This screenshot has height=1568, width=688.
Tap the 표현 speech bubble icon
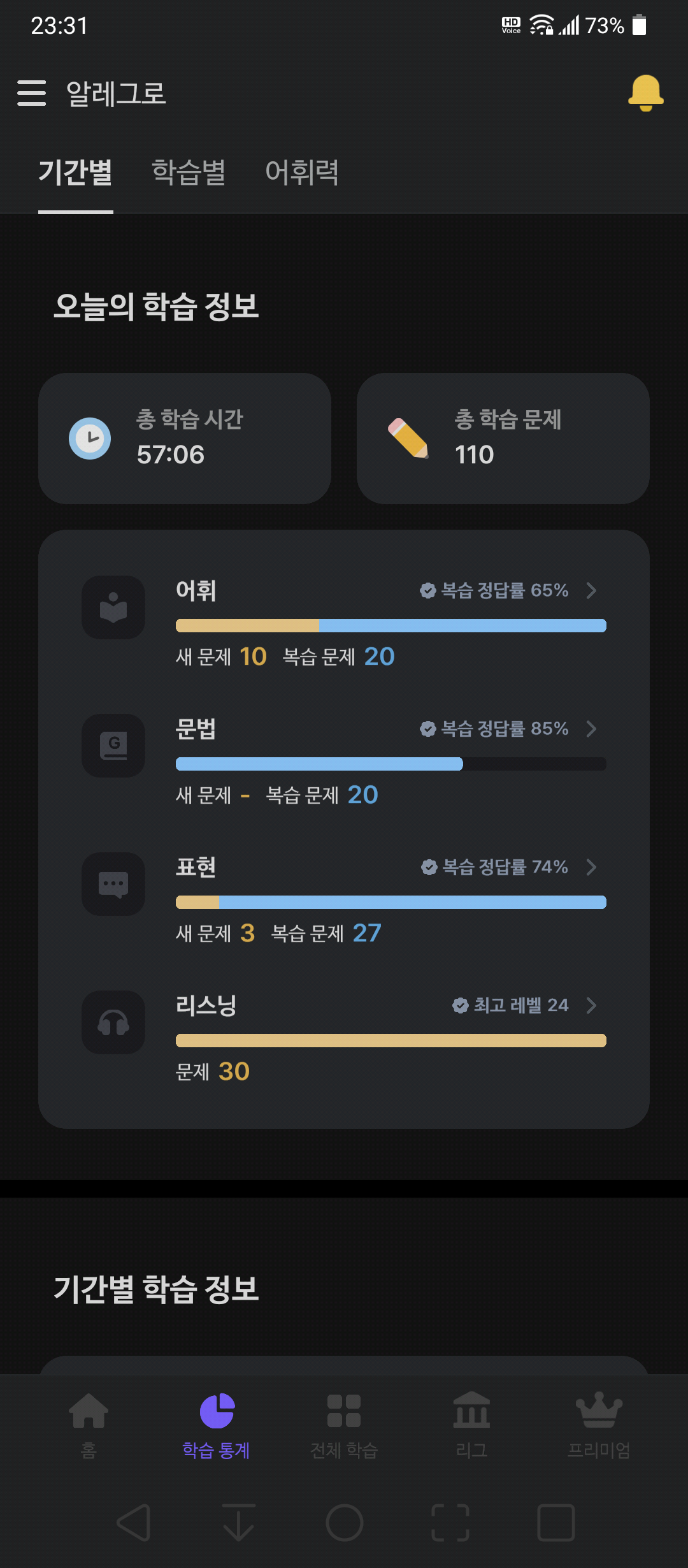pyautogui.click(x=113, y=884)
